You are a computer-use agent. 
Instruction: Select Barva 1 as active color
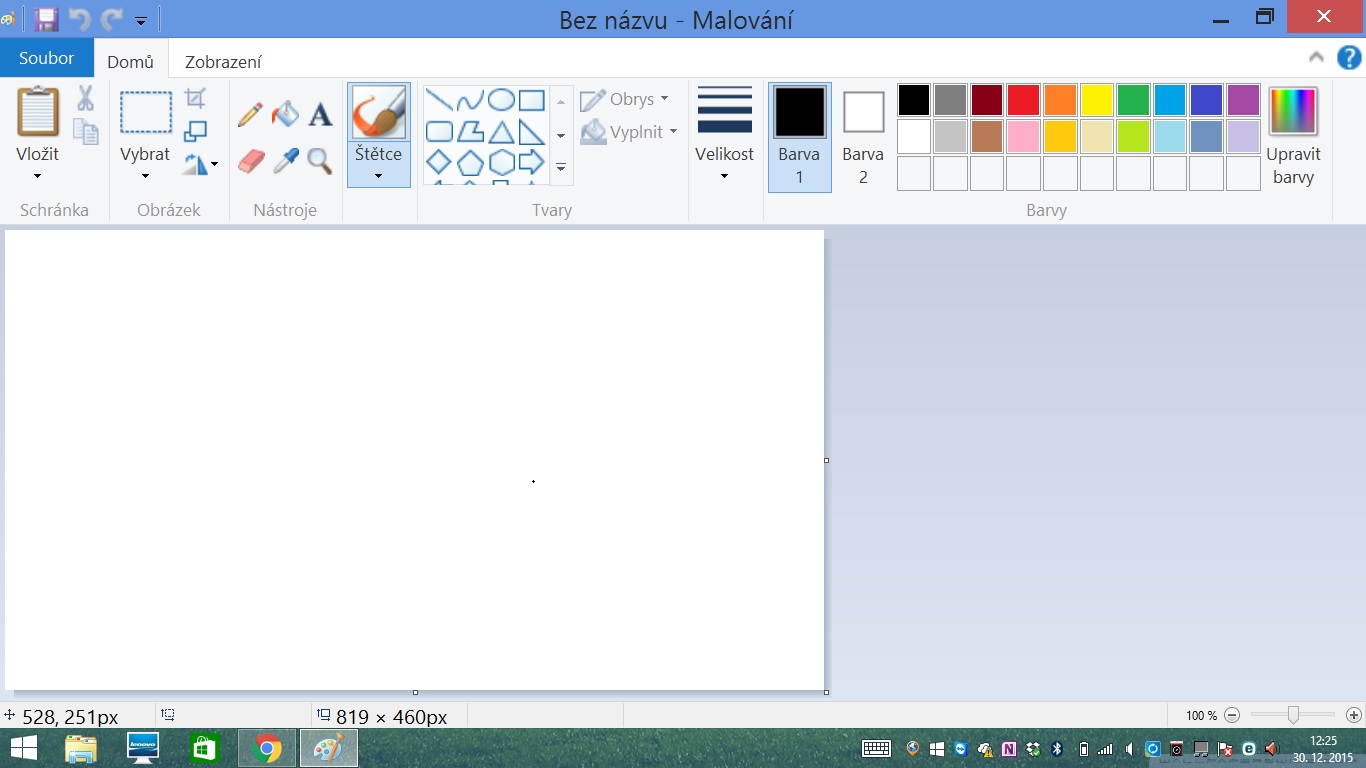pyautogui.click(x=800, y=137)
